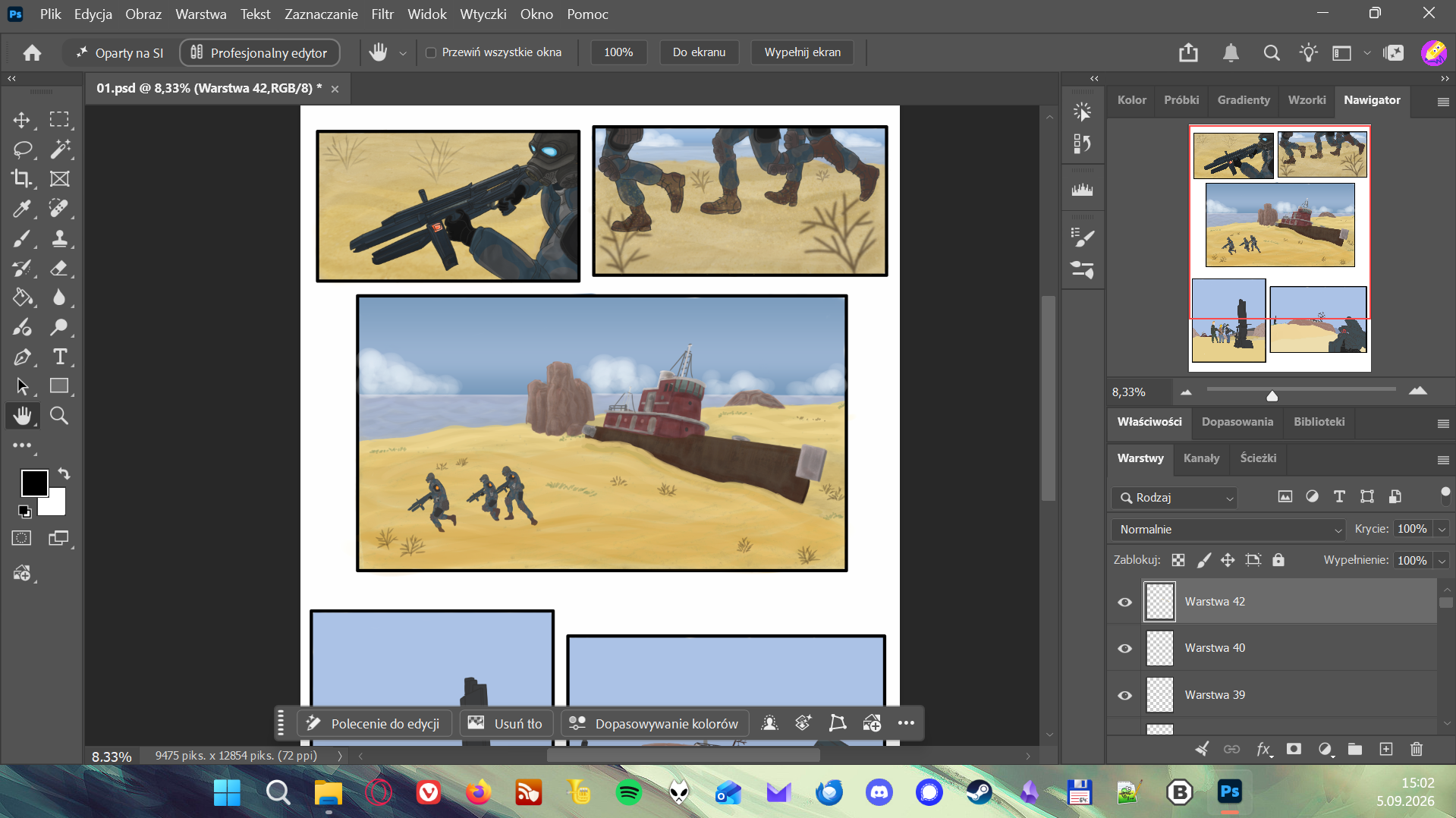Open the Normalnie blend mode dropdown
Screen dimensions: 1456x818
[x=1228, y=529]
